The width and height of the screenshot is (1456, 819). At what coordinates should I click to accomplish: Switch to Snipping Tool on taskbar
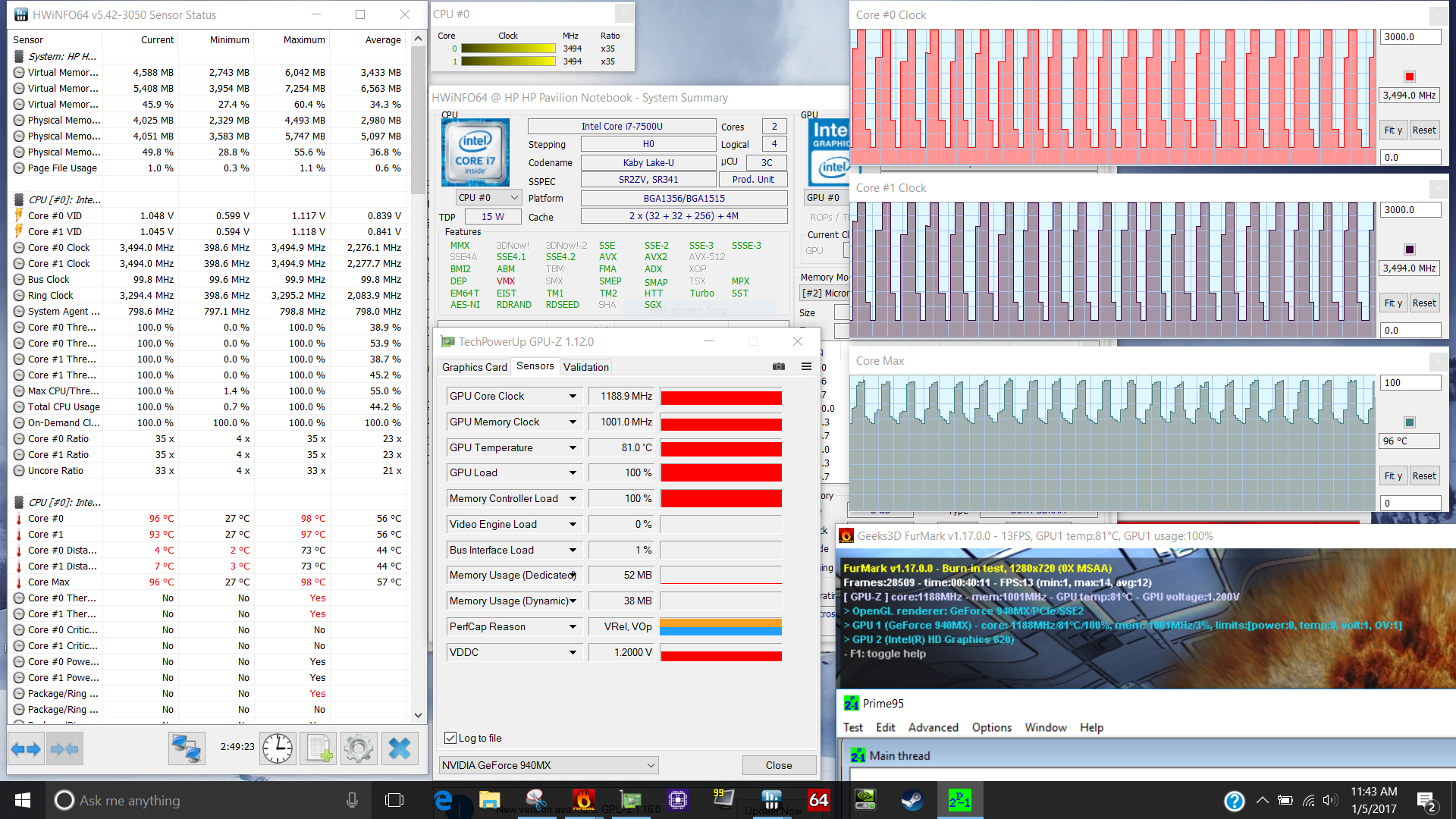click(536, 799)
